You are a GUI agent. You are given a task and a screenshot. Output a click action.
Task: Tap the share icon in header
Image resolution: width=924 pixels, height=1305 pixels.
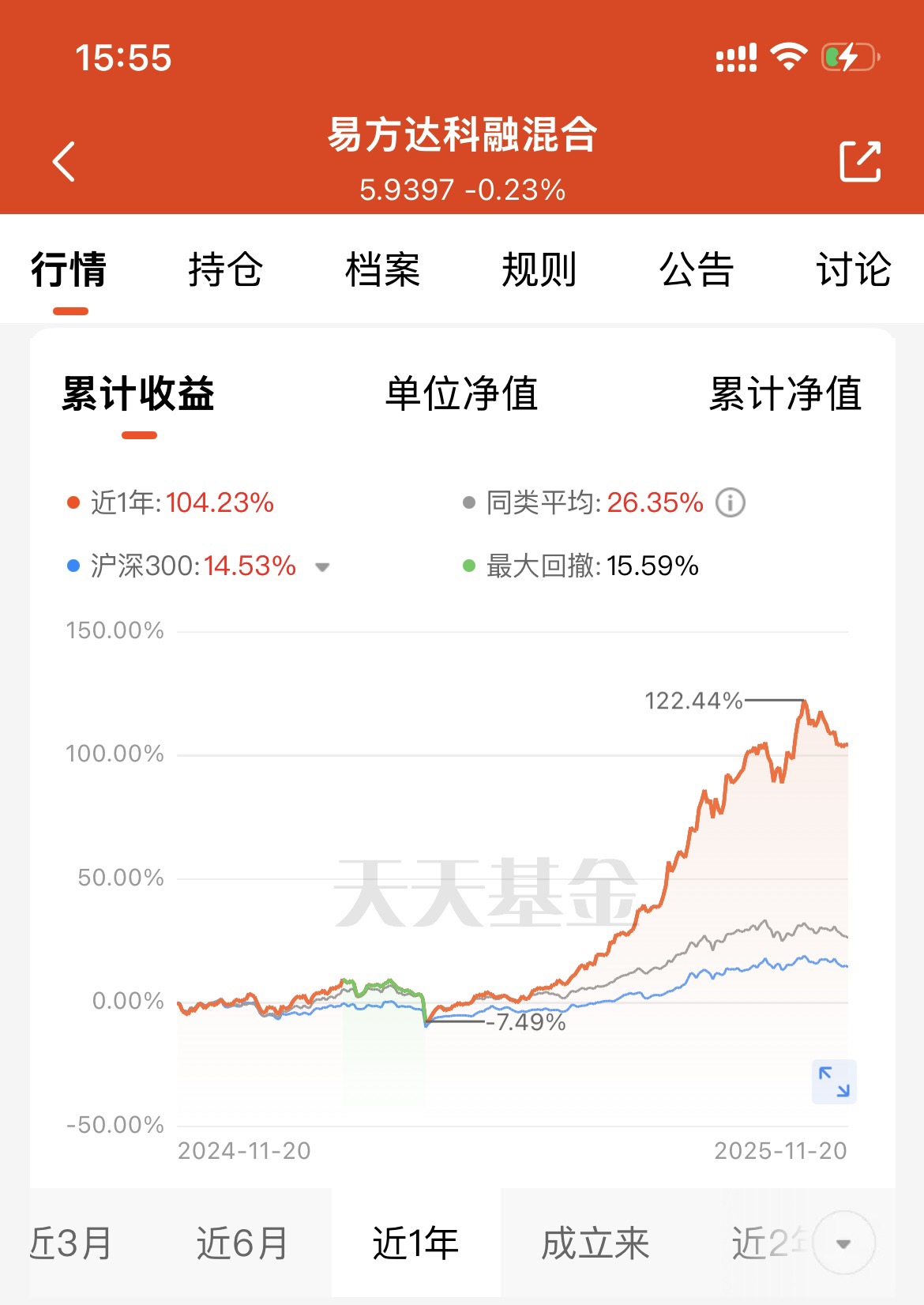tap(860, 161)
